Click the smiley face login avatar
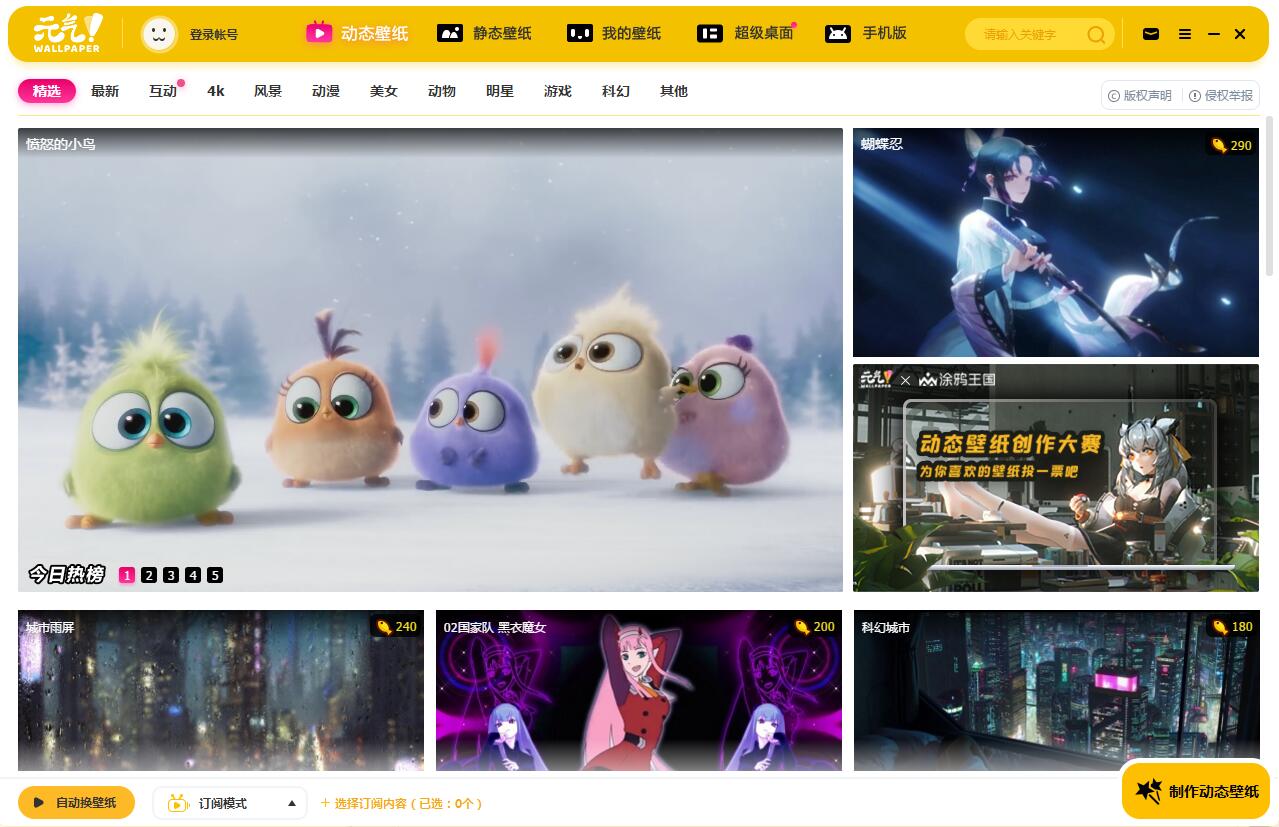The image size is (1279, 827). (159, 34)
